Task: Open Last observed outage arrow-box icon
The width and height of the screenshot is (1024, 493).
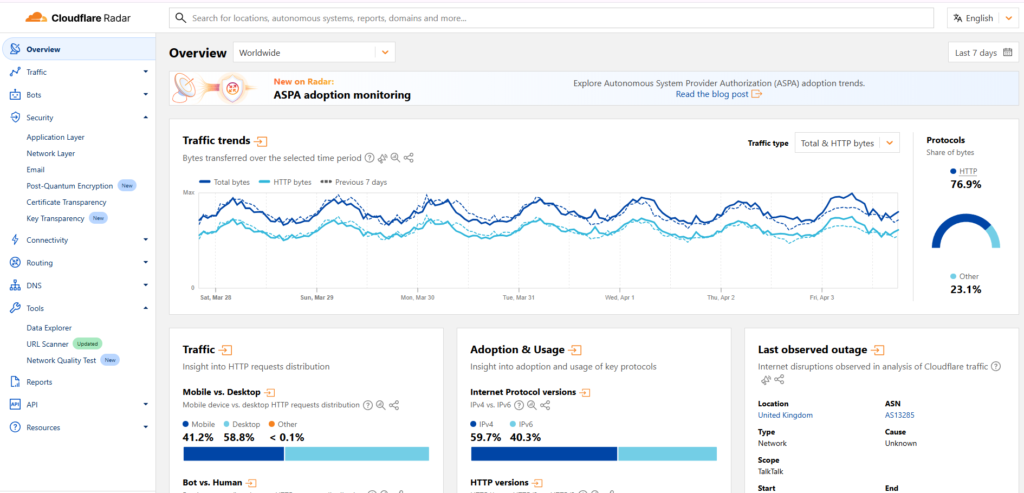Action: coord(878,350)
